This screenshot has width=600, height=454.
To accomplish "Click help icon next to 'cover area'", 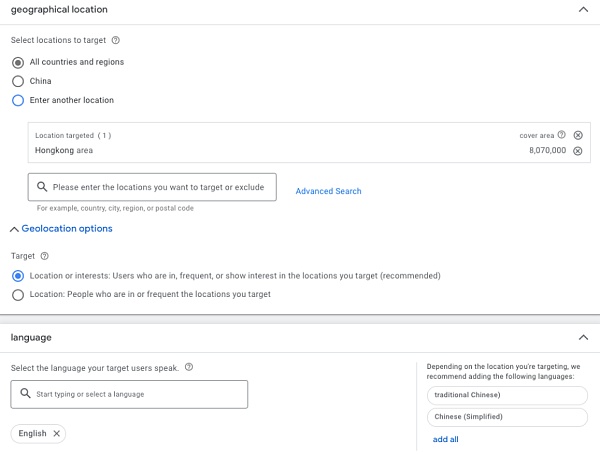I will click(562, 135).
